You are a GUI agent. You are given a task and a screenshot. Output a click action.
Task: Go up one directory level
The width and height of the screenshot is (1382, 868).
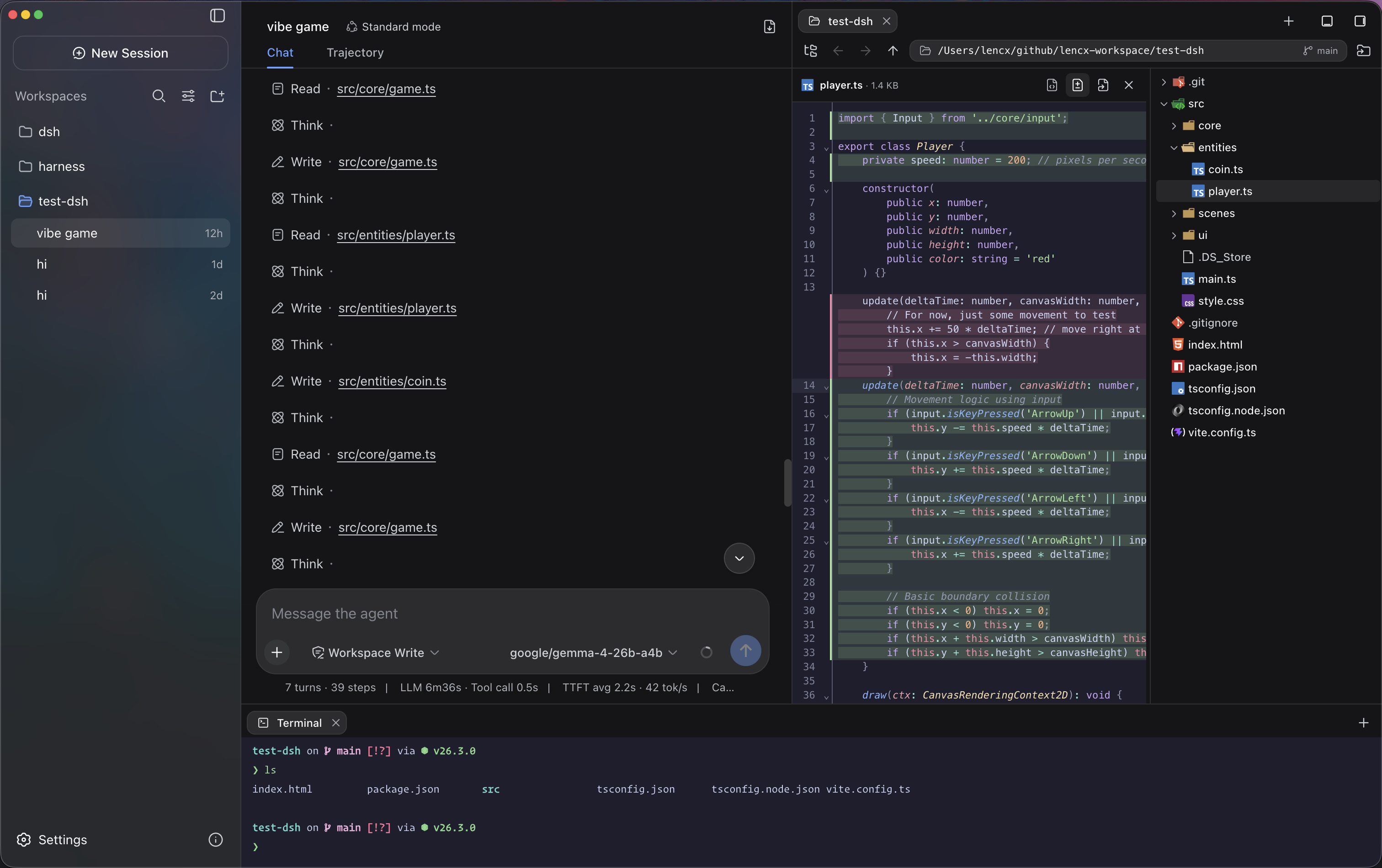point(893,51)
